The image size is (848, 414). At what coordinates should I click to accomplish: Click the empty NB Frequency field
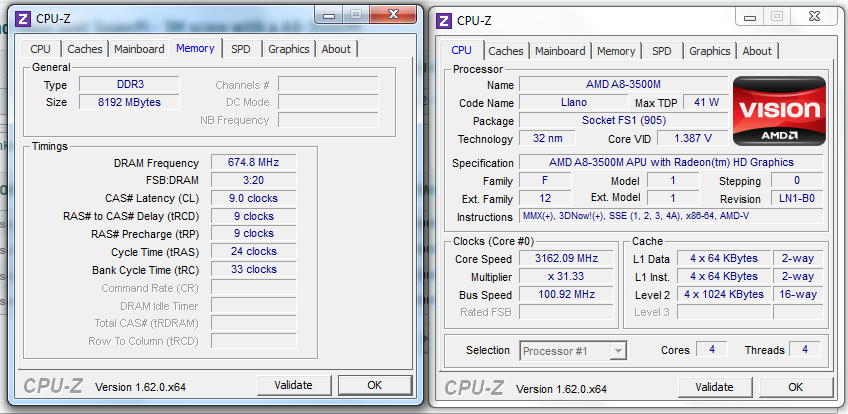(x=328, y=119)
